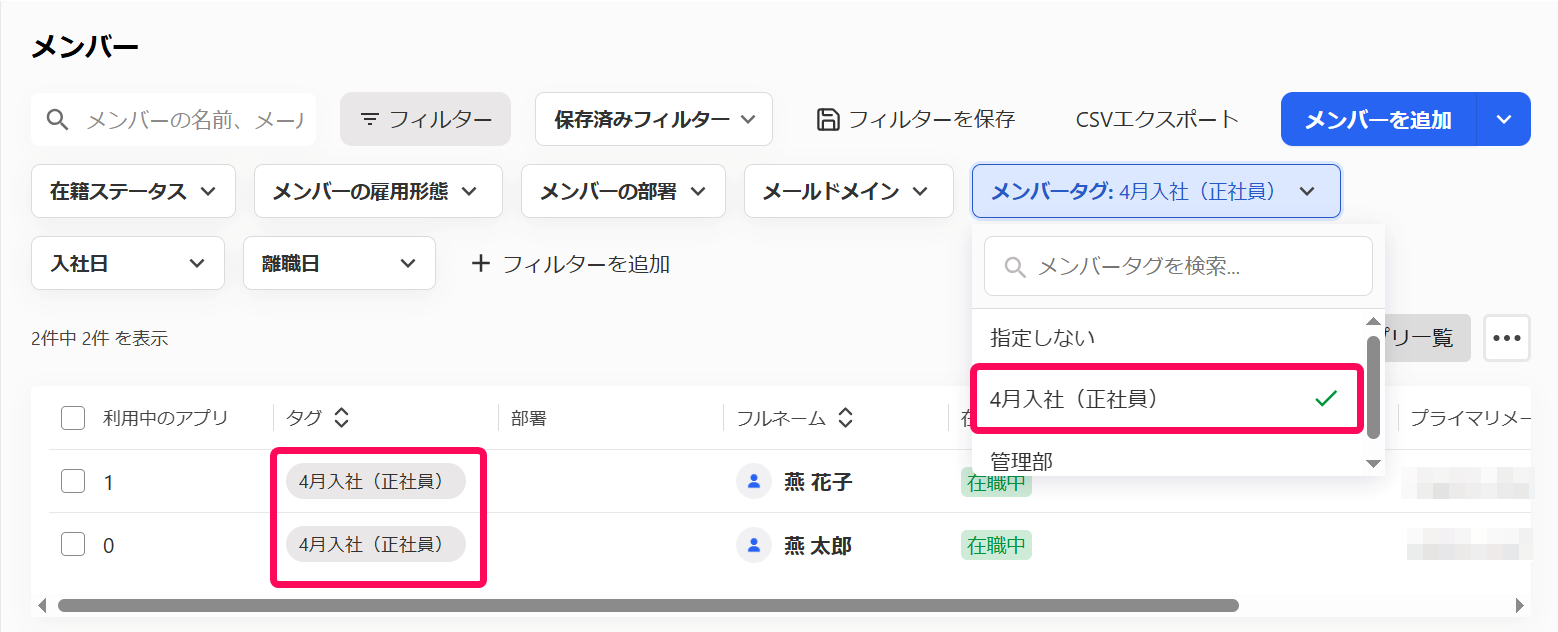Click app count 1 in 燕 花子 row
This screenshot has width=1558, height=632.
(x=109, y=483)
